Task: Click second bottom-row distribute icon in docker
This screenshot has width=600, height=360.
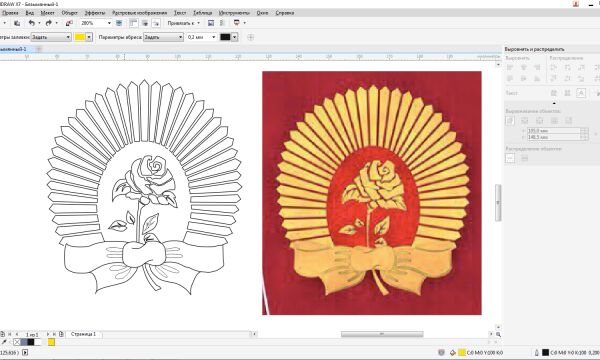Action: [568, 79]
